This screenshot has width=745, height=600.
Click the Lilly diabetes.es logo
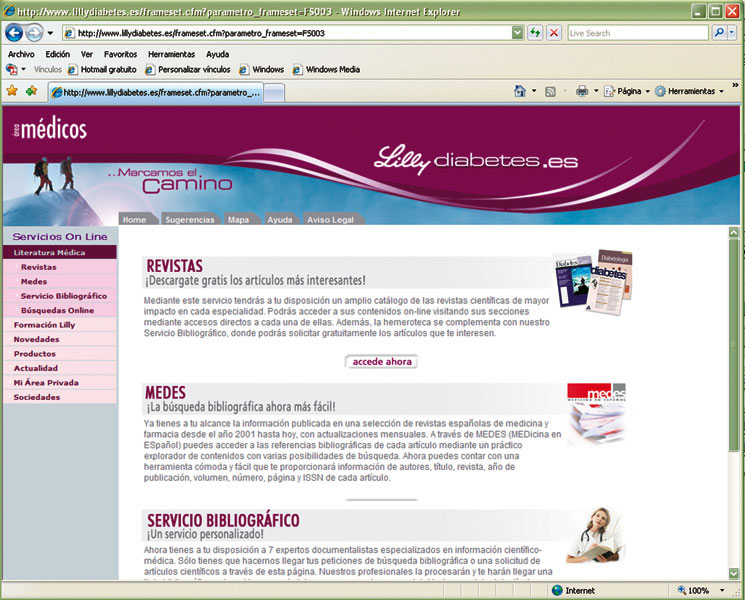click(x=476, y=159)
